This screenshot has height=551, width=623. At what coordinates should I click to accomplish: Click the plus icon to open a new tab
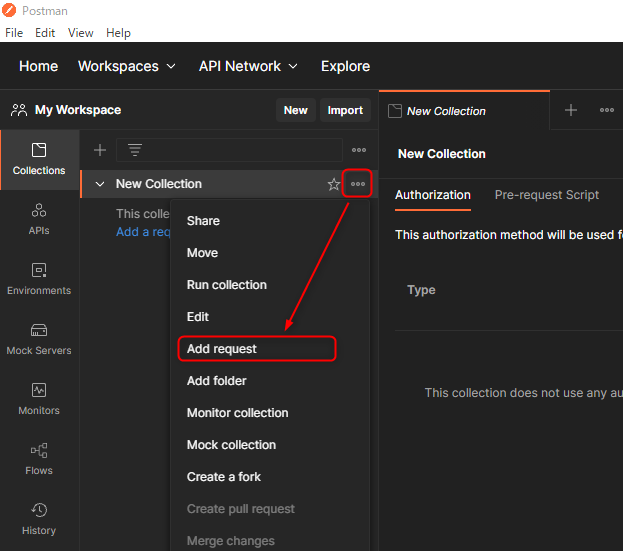[x=571, y=110]
